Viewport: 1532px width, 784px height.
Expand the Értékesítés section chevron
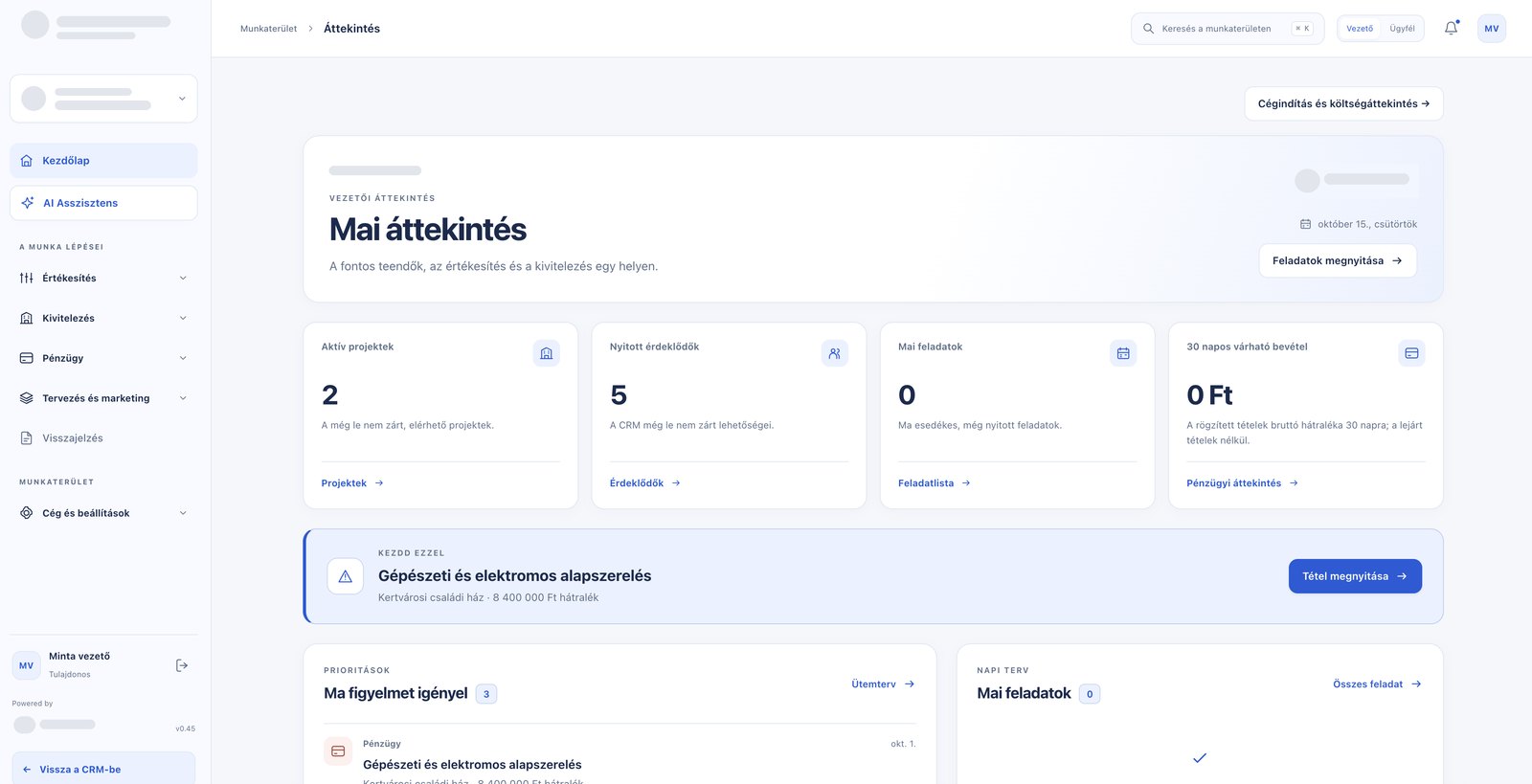(183, 278)
